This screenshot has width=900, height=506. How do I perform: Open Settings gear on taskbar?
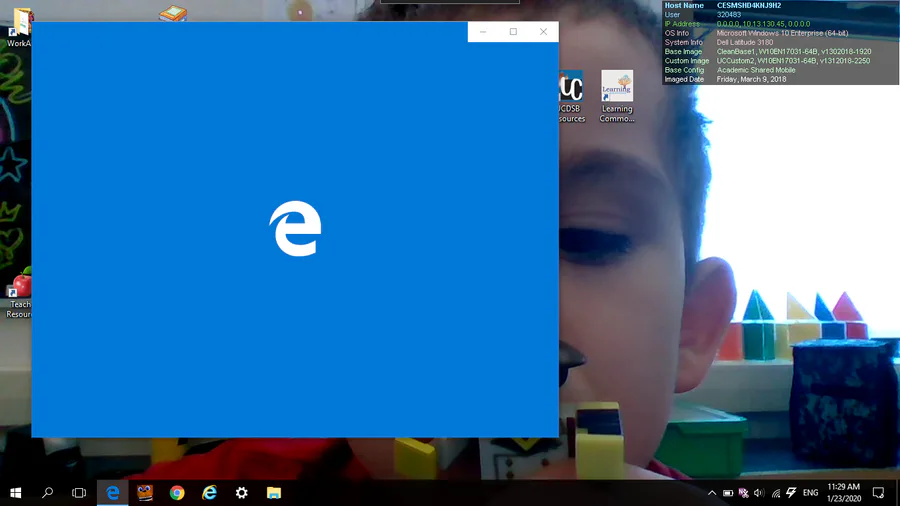tap(242, 493)
